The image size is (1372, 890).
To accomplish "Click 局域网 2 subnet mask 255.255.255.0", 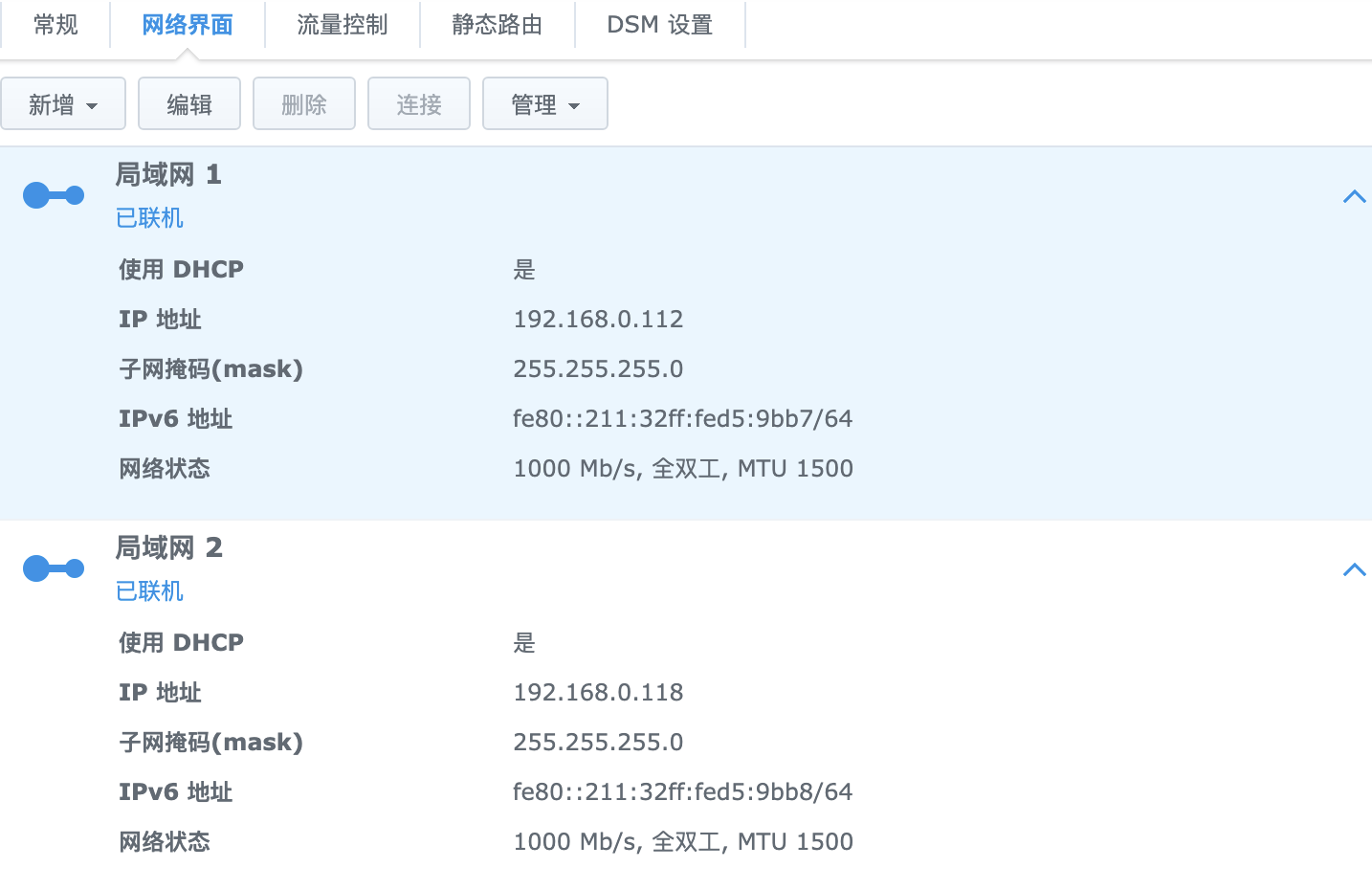I will tap(598, 743).
